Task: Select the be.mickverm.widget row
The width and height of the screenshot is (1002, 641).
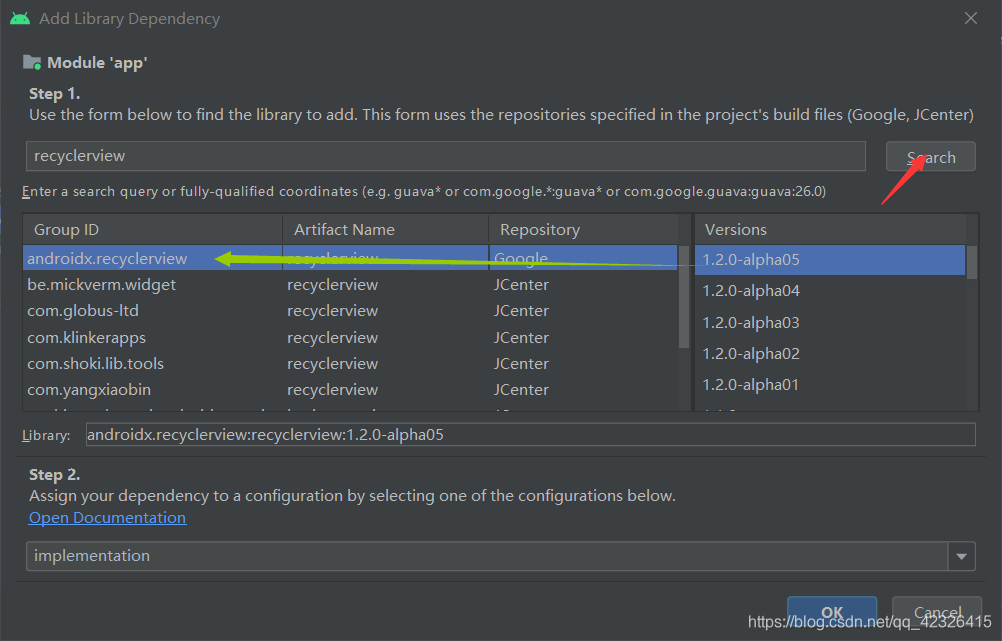Action: (x=350, y=284)
